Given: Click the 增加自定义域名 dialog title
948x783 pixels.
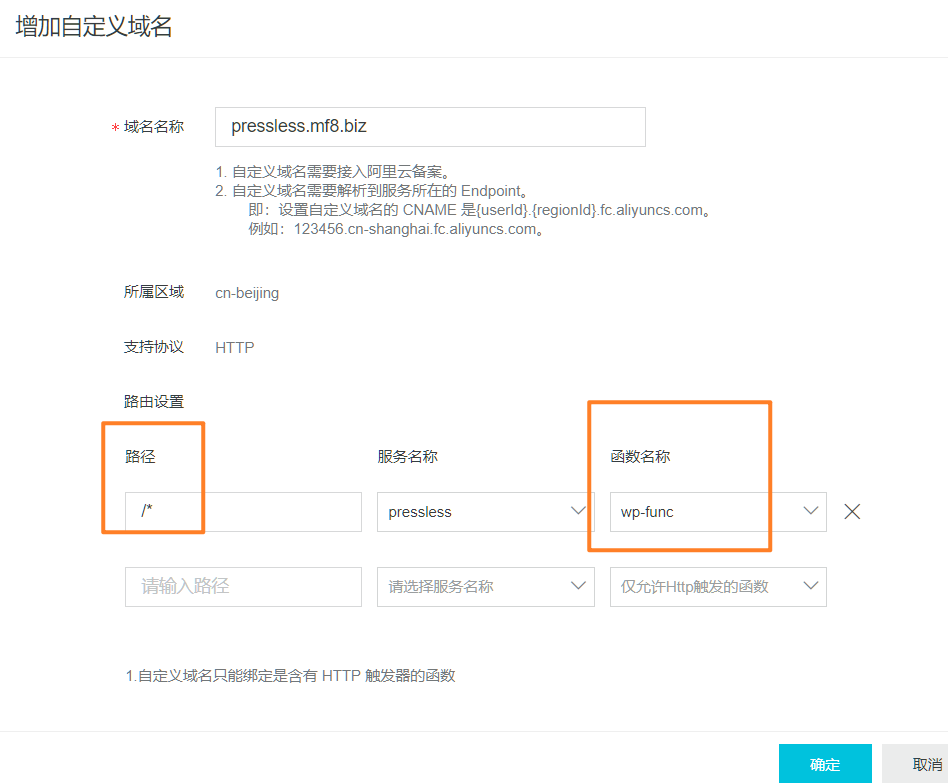Looking at the screenshot, I should 94,27.
